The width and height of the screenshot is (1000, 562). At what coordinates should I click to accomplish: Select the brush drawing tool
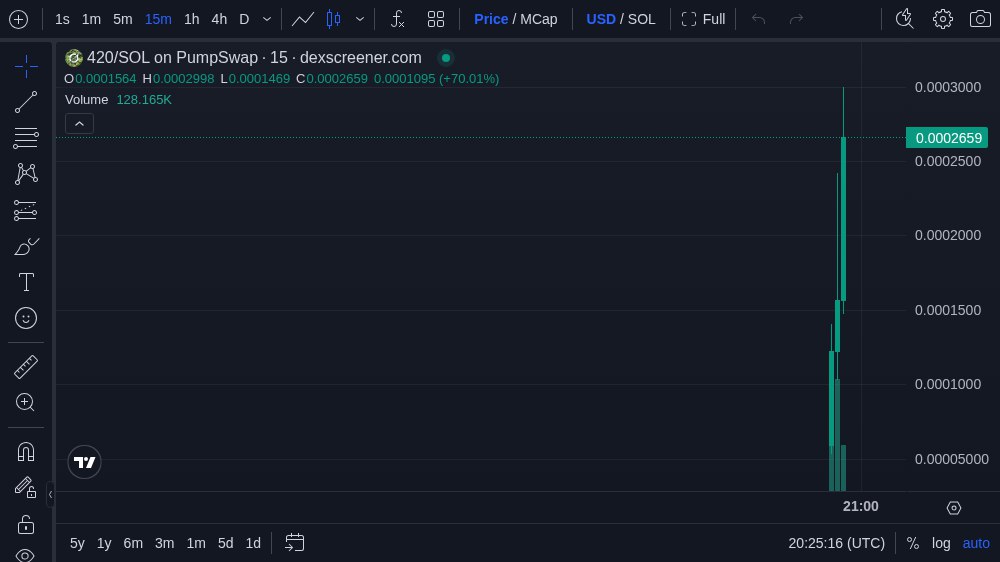click(x=26, y=246)
